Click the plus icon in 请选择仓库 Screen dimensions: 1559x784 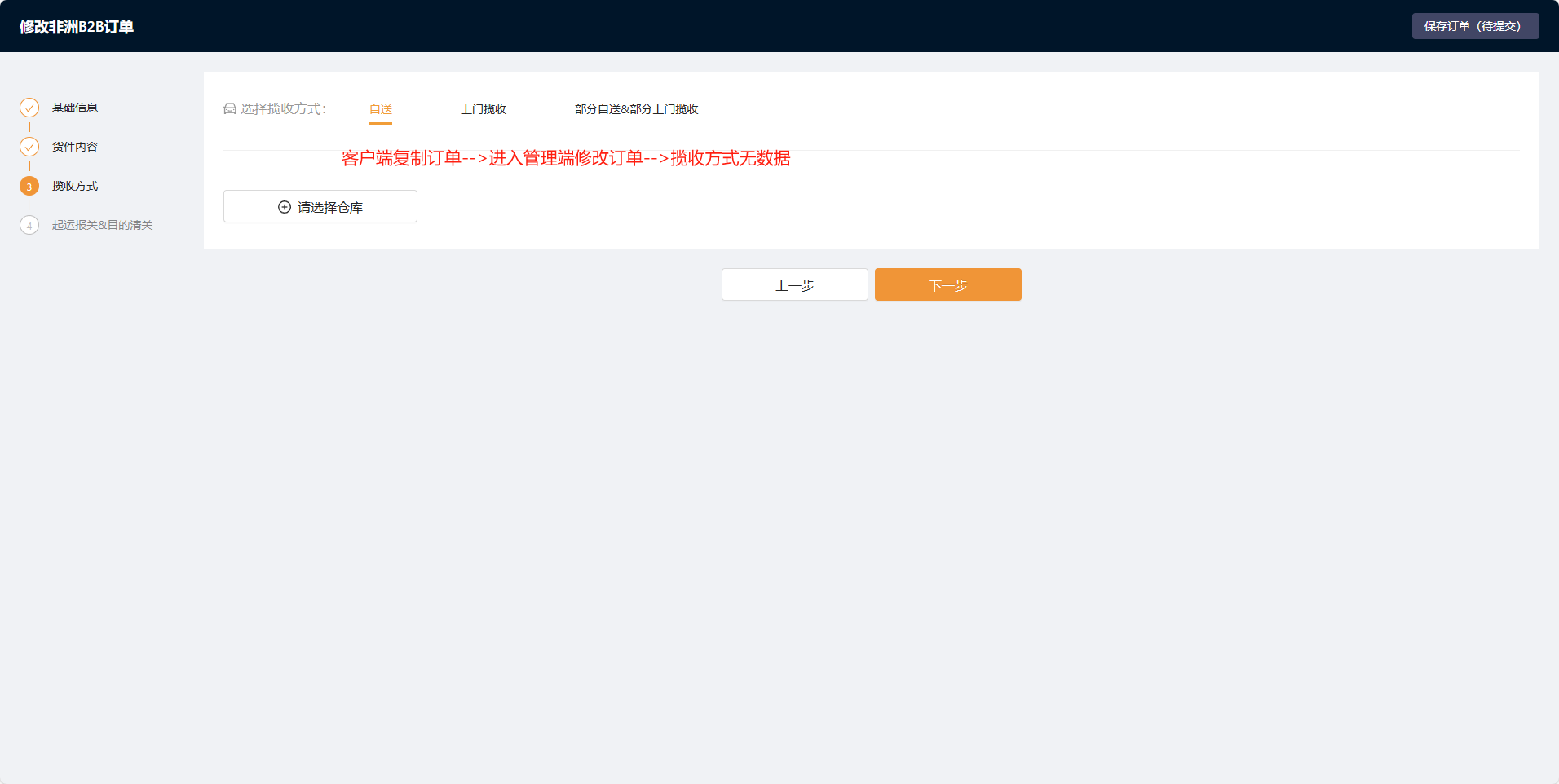[x=285, y=207]
